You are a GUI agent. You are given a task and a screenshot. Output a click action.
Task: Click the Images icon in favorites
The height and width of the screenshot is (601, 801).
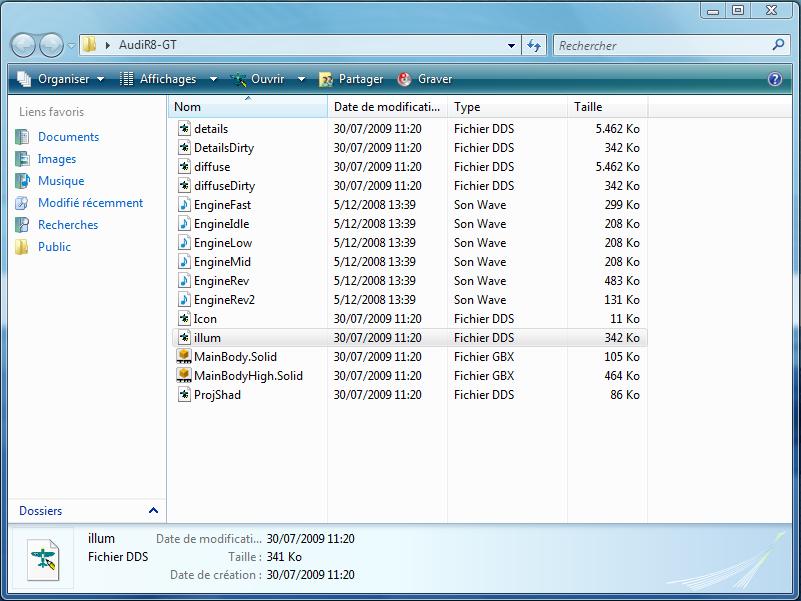click(x=22, y=159)
